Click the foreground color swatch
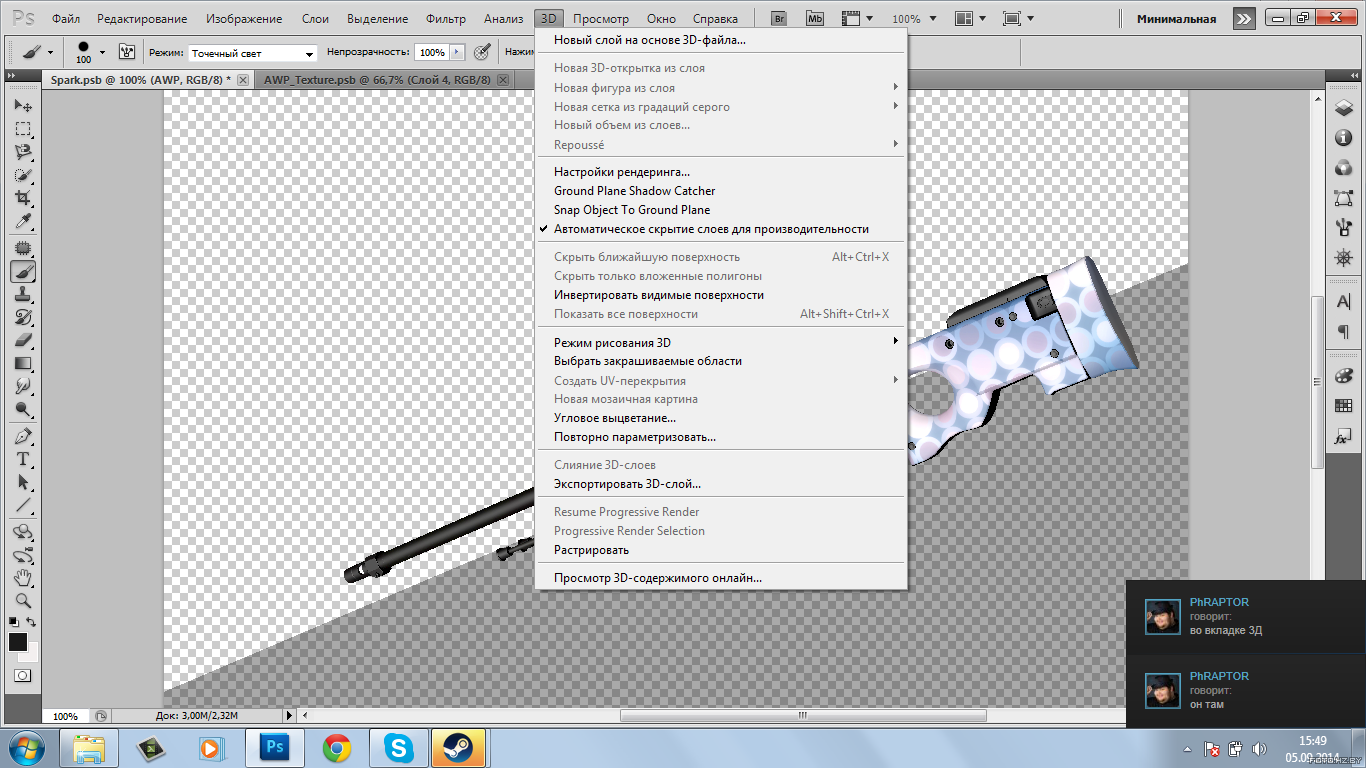This screenshot has width=1366, height=768. click(x=17, y=642)
